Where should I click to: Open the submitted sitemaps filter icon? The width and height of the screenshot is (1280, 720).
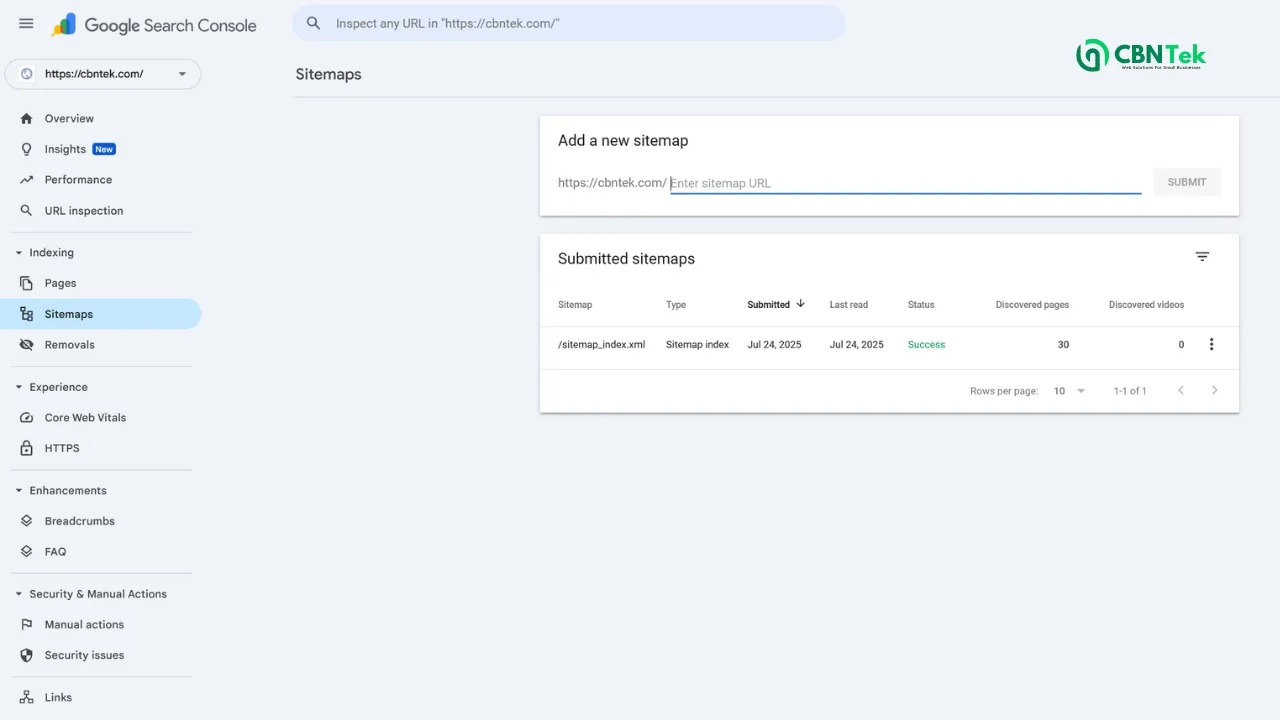(1202, 257)
